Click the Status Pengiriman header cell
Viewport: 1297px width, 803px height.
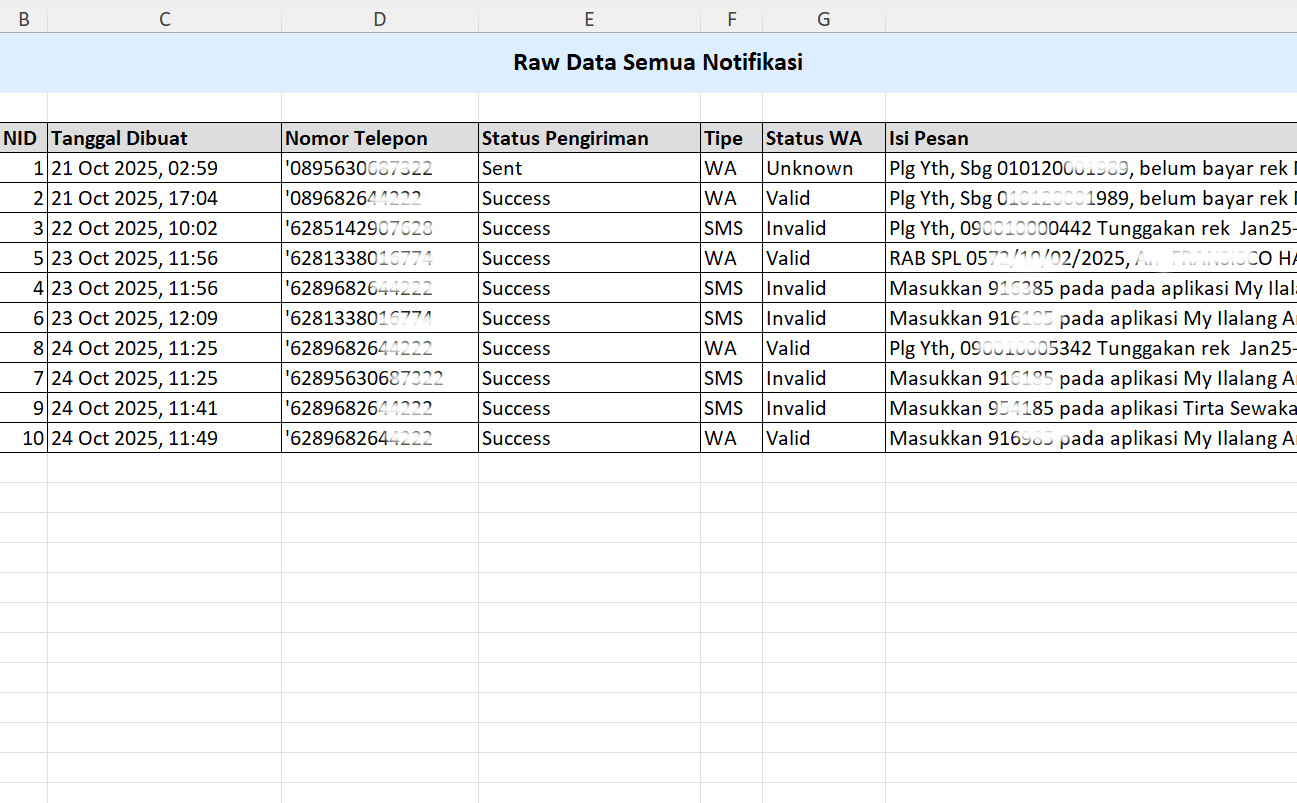point(589,138)
